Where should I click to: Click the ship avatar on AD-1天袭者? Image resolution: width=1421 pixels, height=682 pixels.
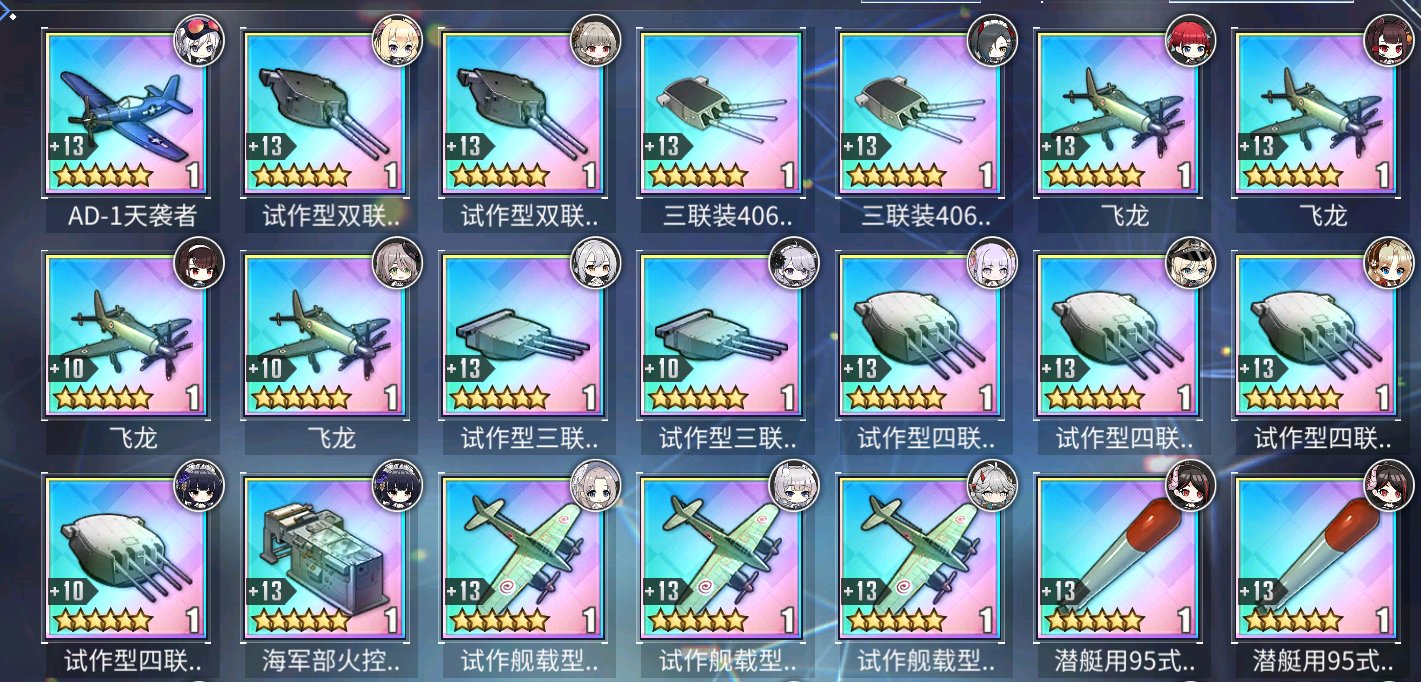199,41
